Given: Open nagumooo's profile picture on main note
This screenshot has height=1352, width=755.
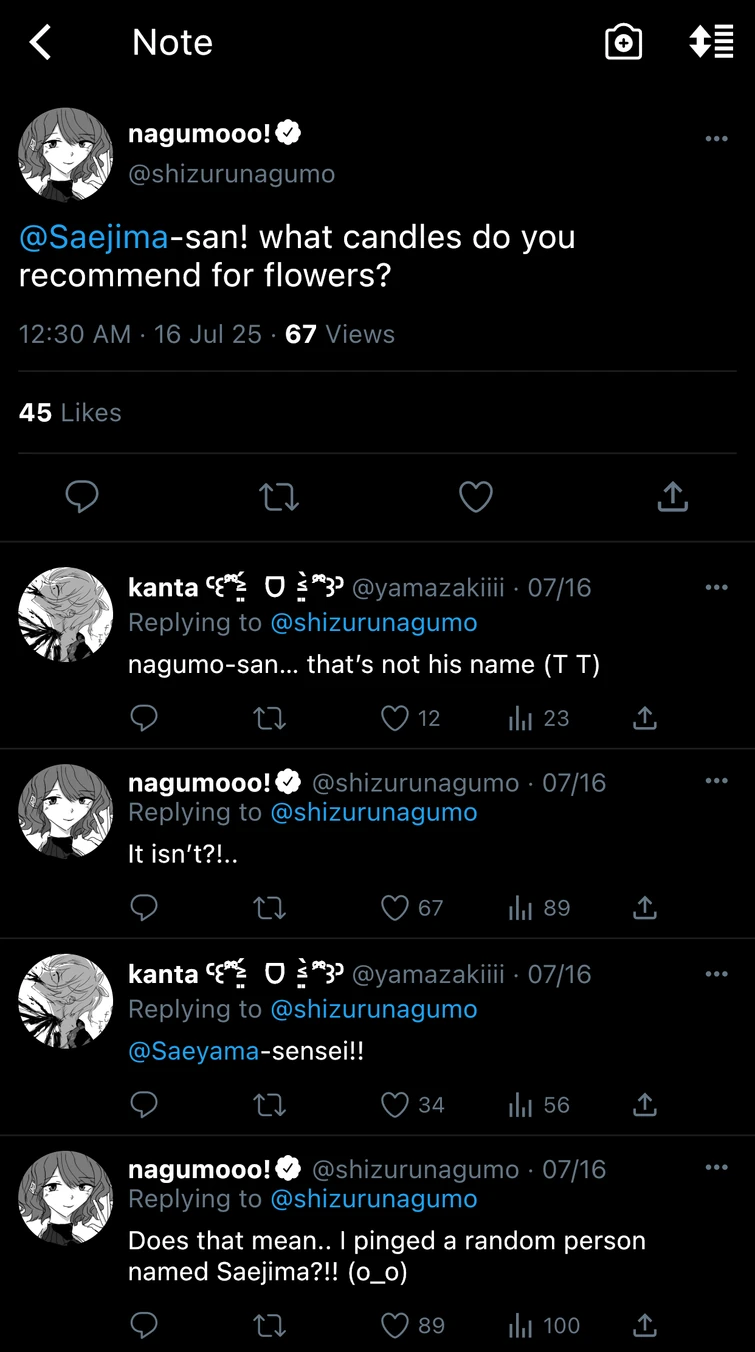Looking at the screenshot, I should tap(65, 155).
